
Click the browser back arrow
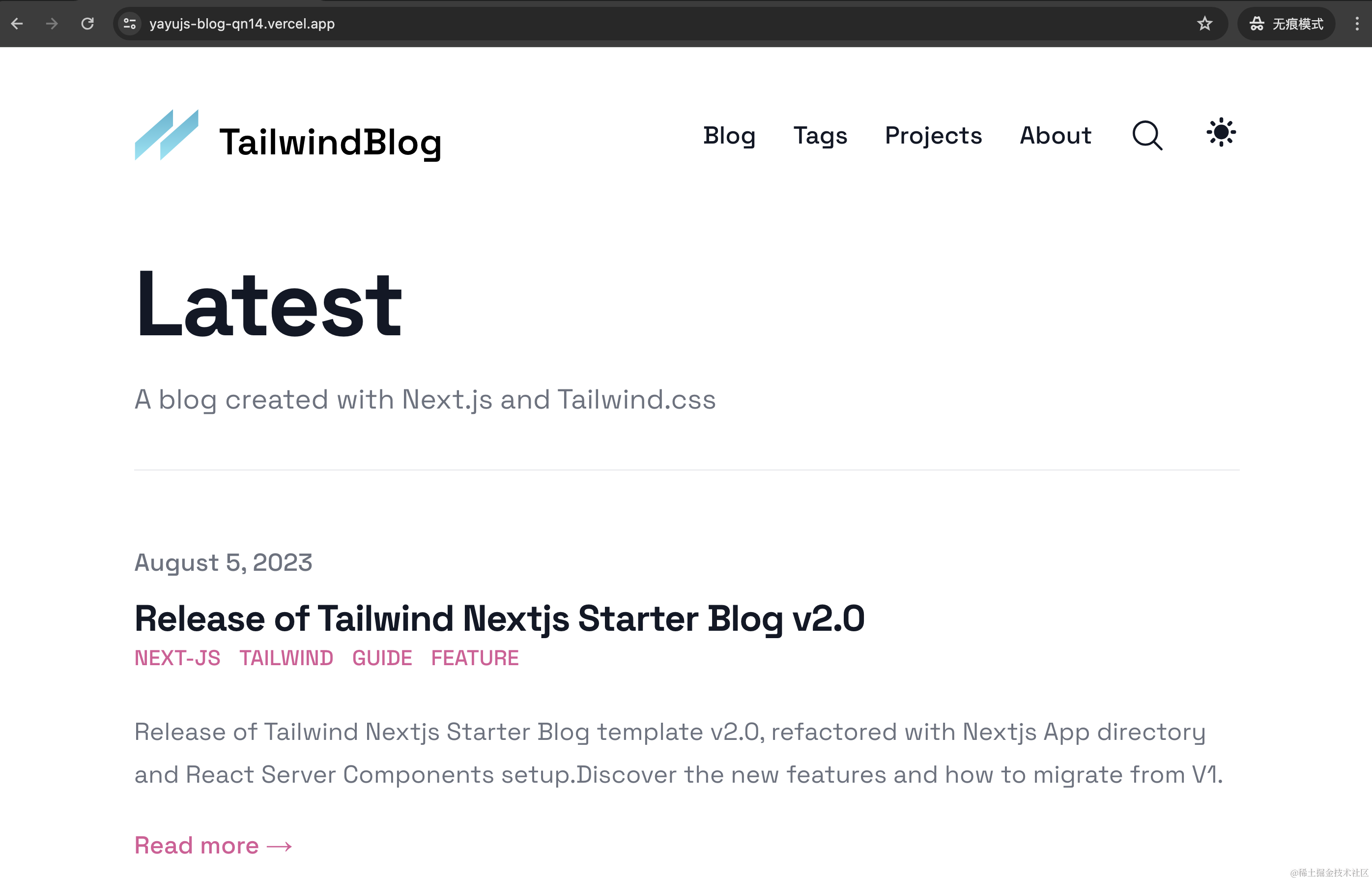(x=17, y=24)
